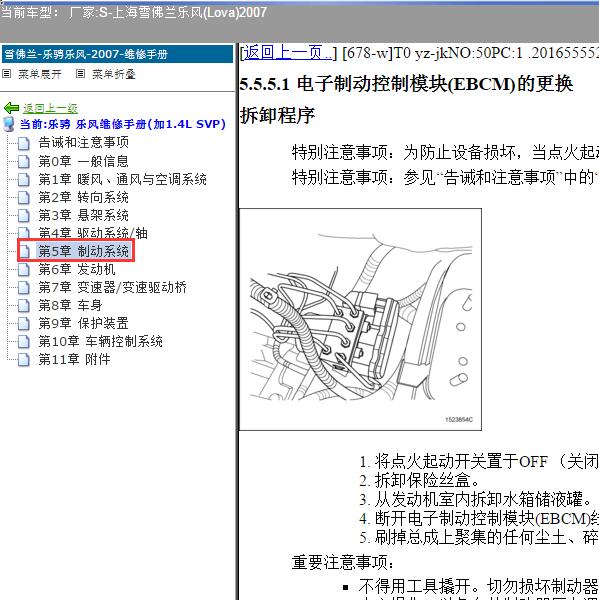Click the 重要注意事项 text

[343, 562]
